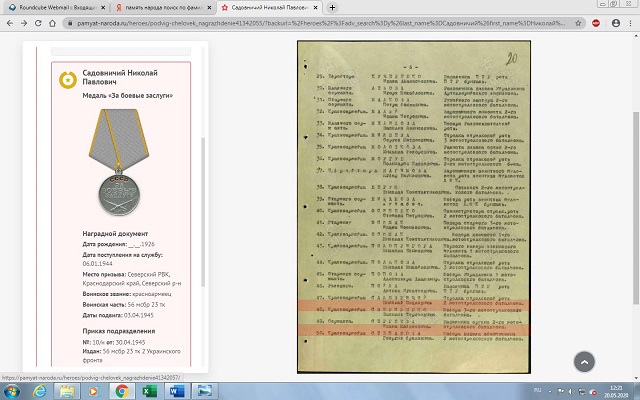Click the order number 10/н от 30.04.1945
The height and width of the screenshot is (400, 640).
tap(114, 342)
